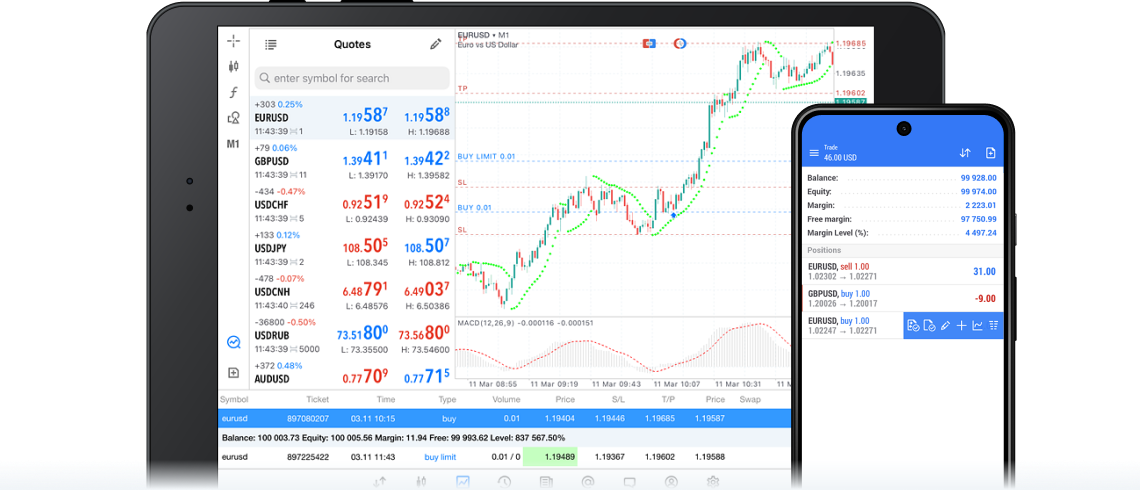Select the eurusd order row, ticket 897225422
Screen dimensions: 1140x490
coord(504,457)
